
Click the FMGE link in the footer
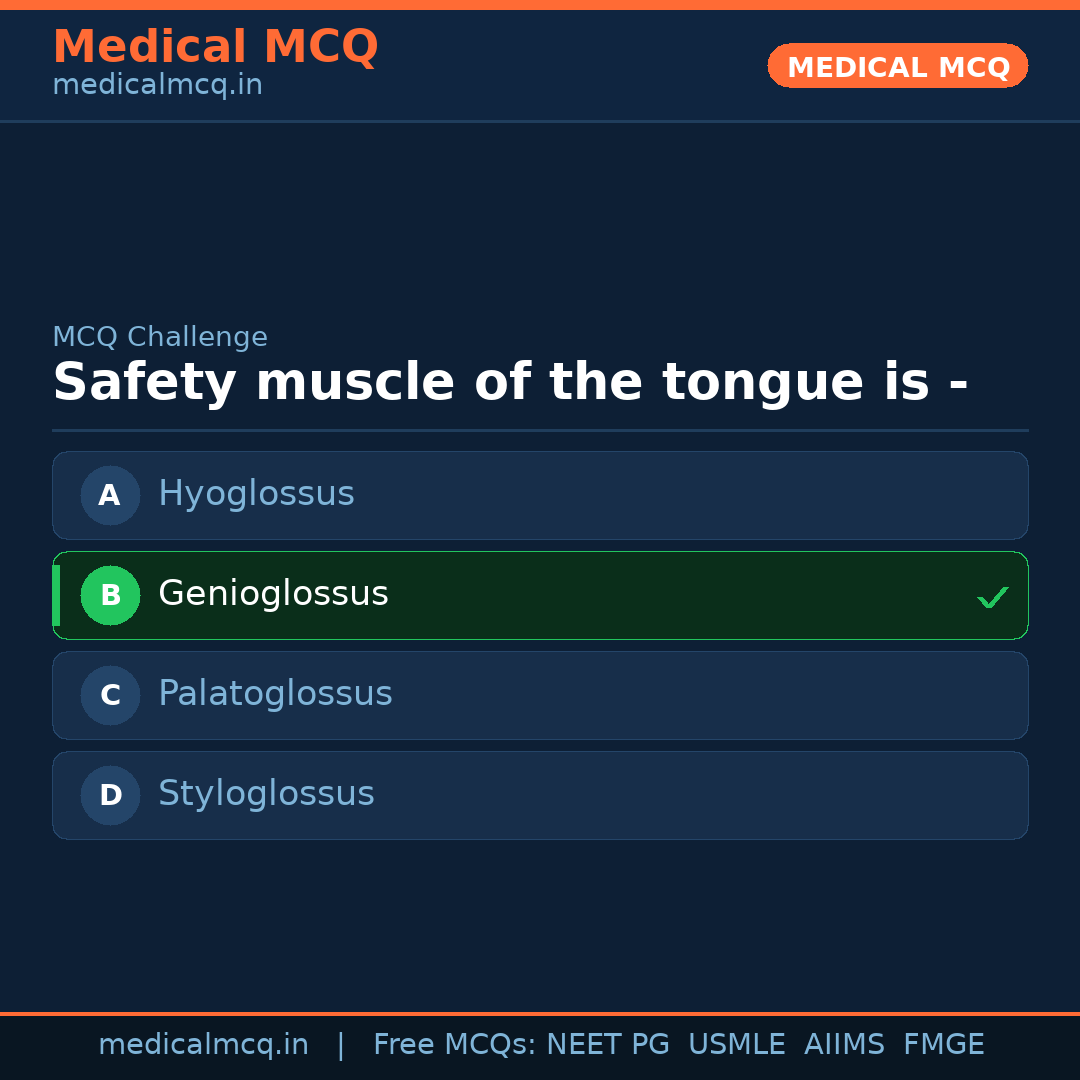click(x=943, y=1044)
